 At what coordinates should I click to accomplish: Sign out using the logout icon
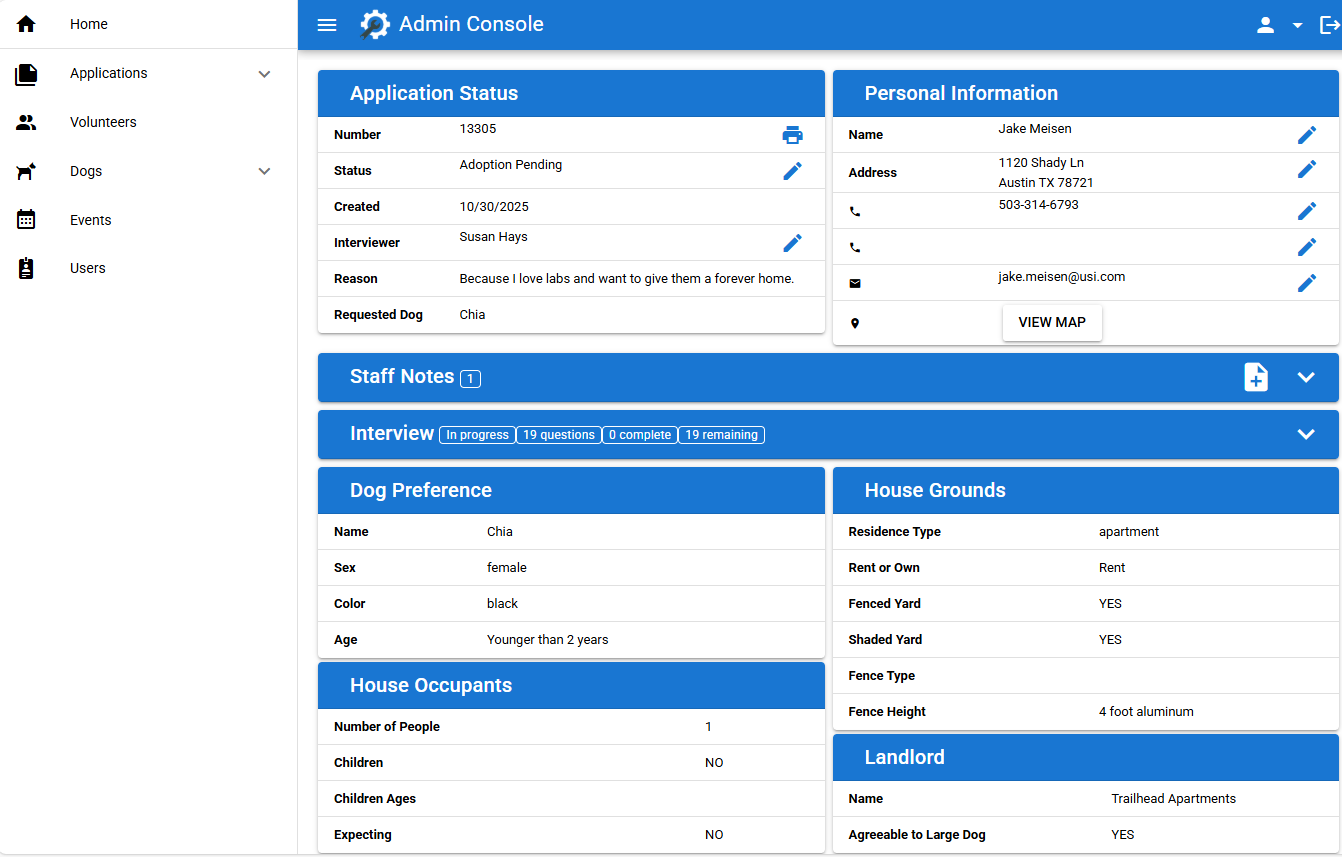pyautogui.click(x=1331, y=24)
